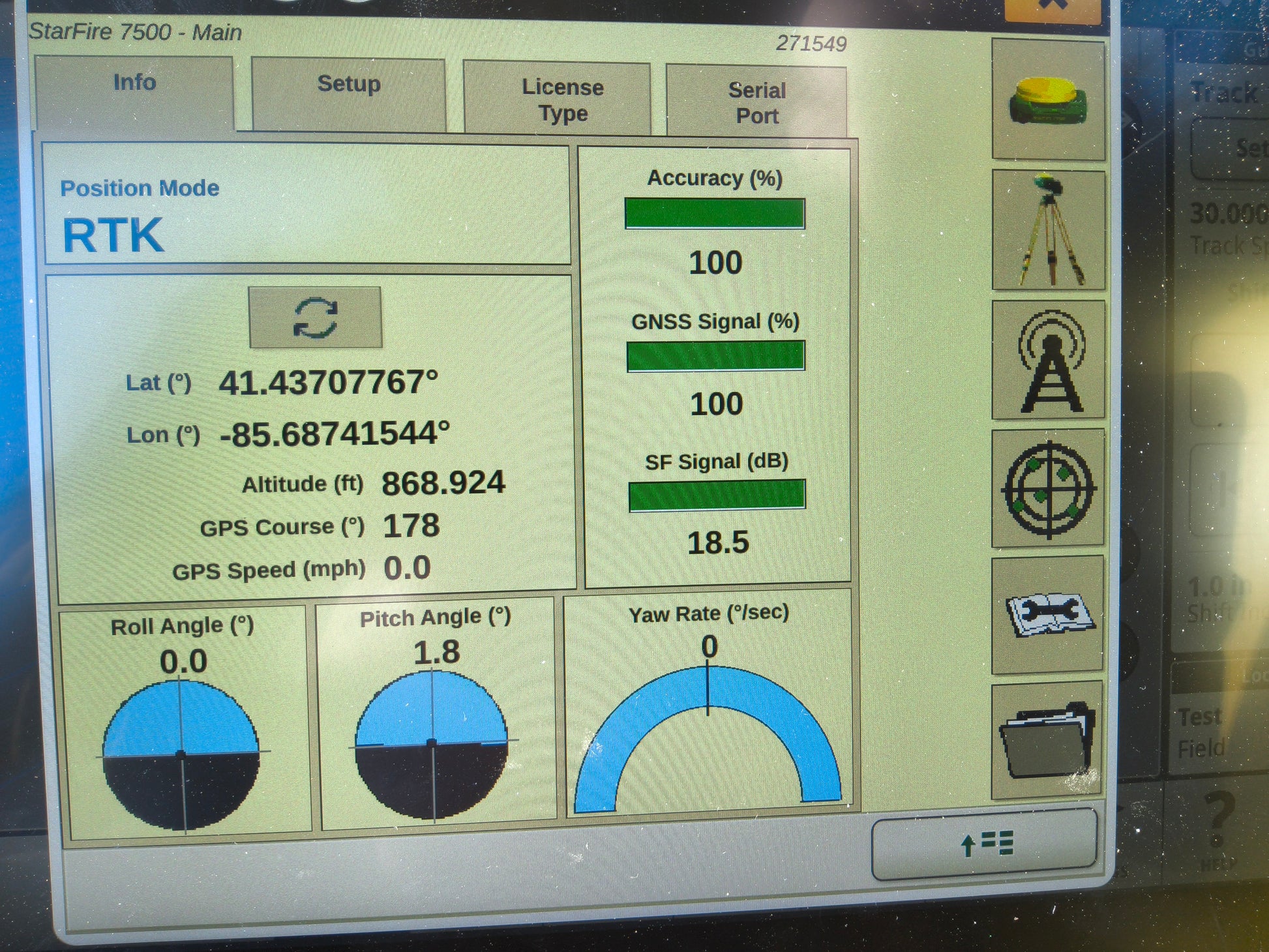Screen dimensions: 1269x952
Task: Open the file folder icon
Action: (x=1046, y=741)
